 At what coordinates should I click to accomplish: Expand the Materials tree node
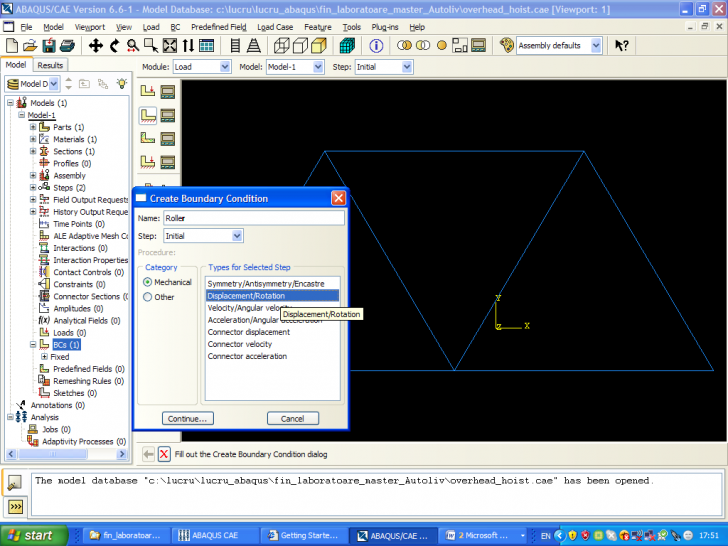point(33,139)
